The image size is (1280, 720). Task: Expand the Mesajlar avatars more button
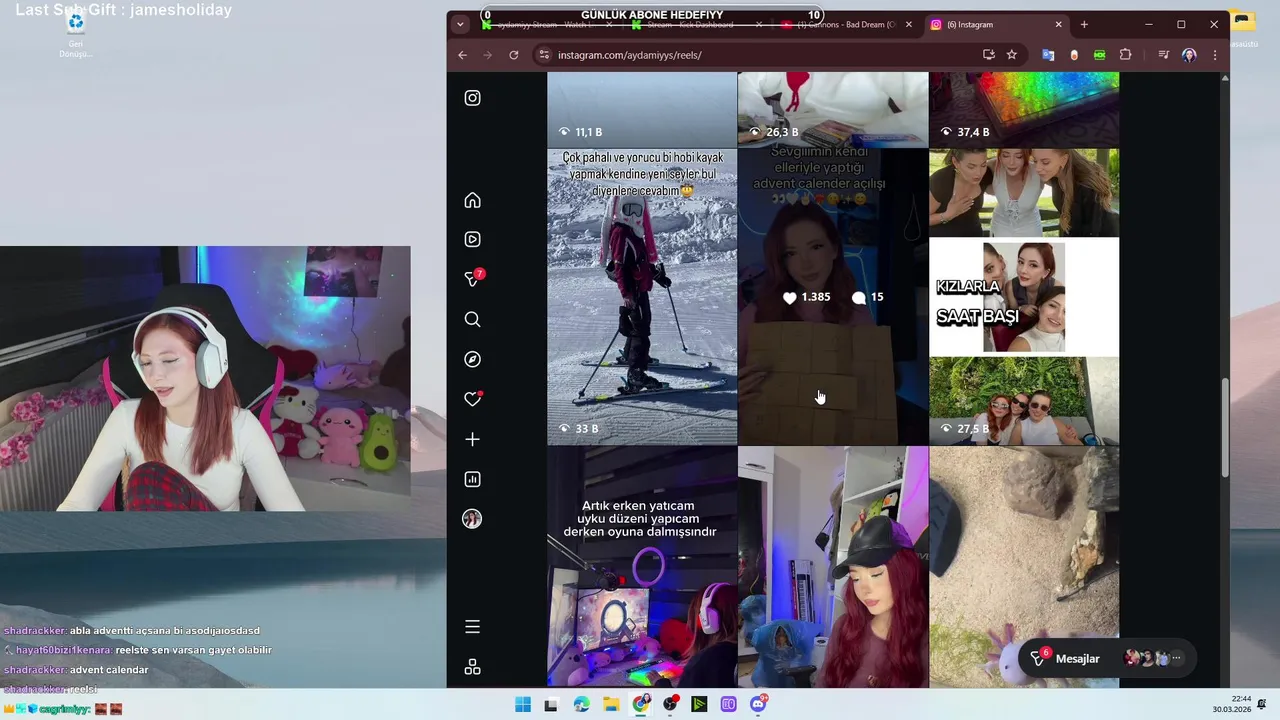pos(1176,658)
